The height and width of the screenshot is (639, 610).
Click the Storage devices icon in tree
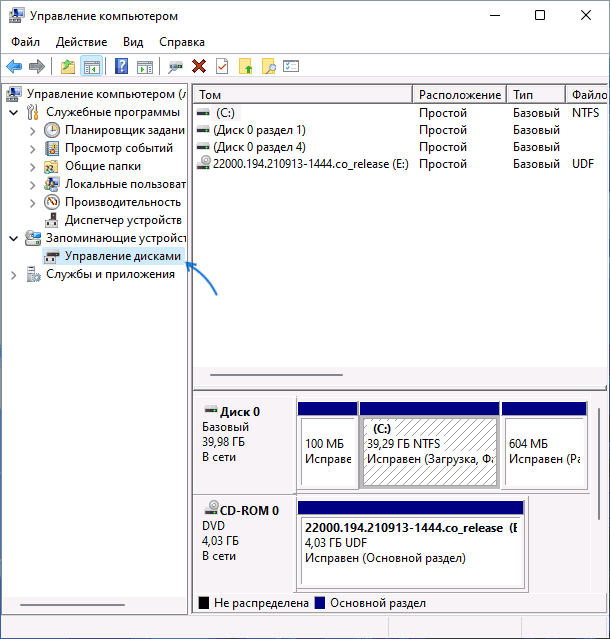coord(33,238)
